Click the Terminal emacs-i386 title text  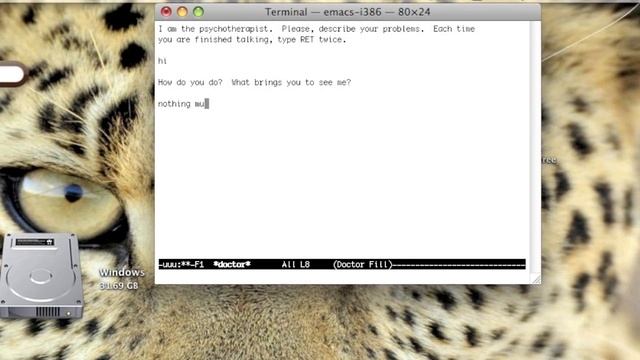click(347, 12)
